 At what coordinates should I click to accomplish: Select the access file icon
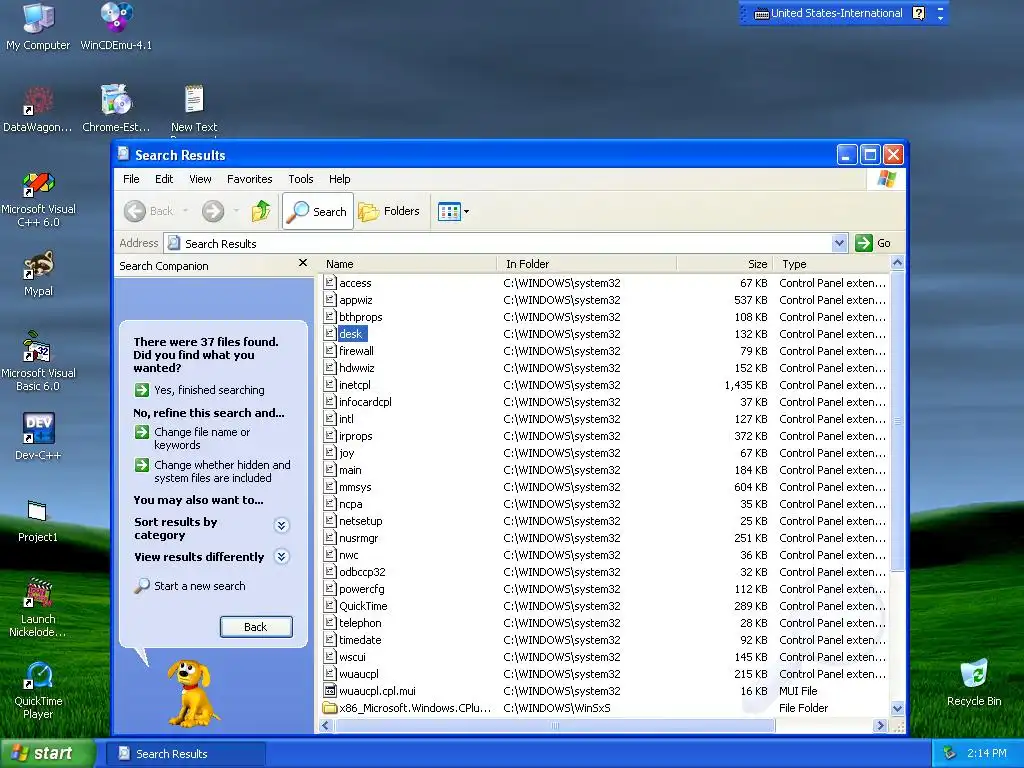pos(330,283)
